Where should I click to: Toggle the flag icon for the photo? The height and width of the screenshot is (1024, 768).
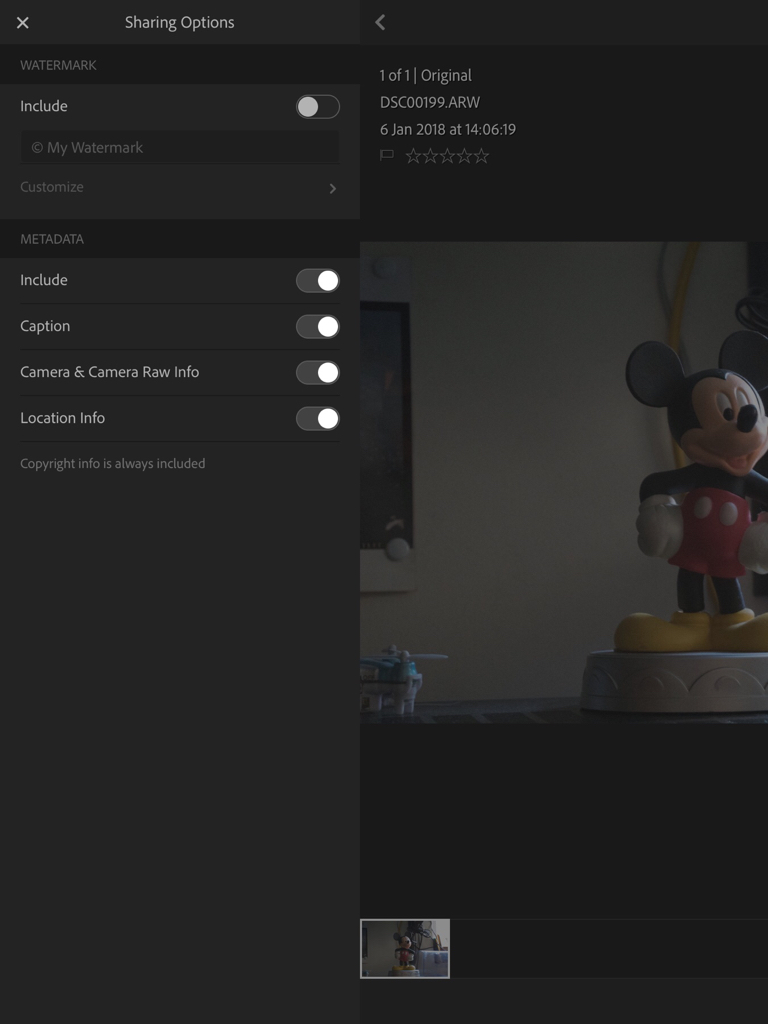[387, 155]
